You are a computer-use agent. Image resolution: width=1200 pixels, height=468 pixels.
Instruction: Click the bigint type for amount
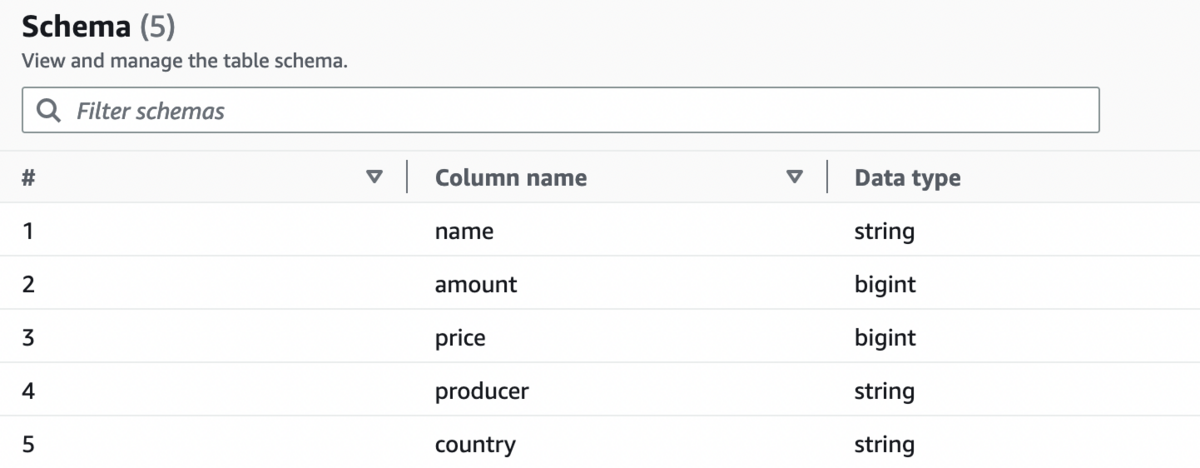(x=885, y=284)
